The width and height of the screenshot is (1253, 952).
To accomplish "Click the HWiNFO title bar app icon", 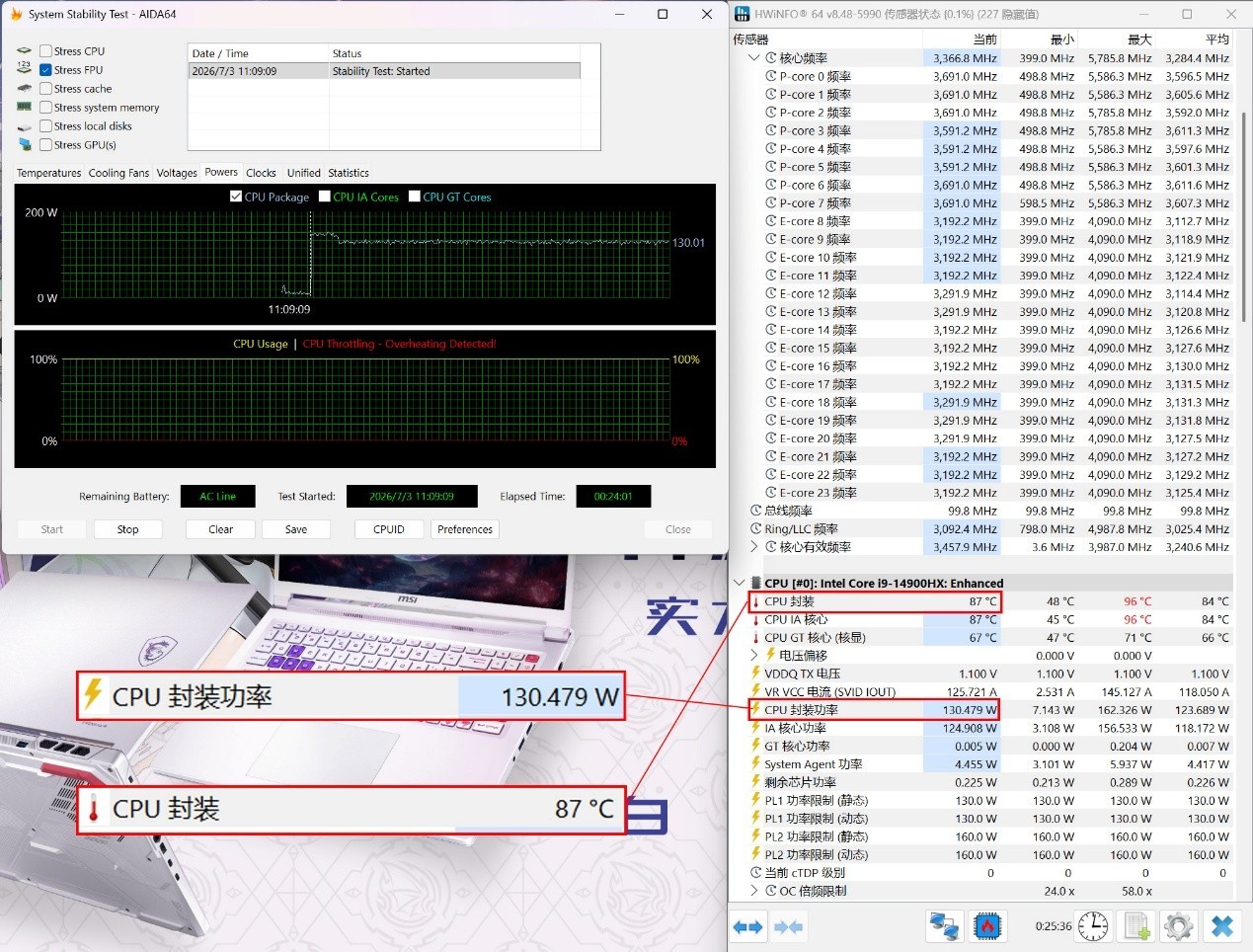I will click(x=743, y=14).
